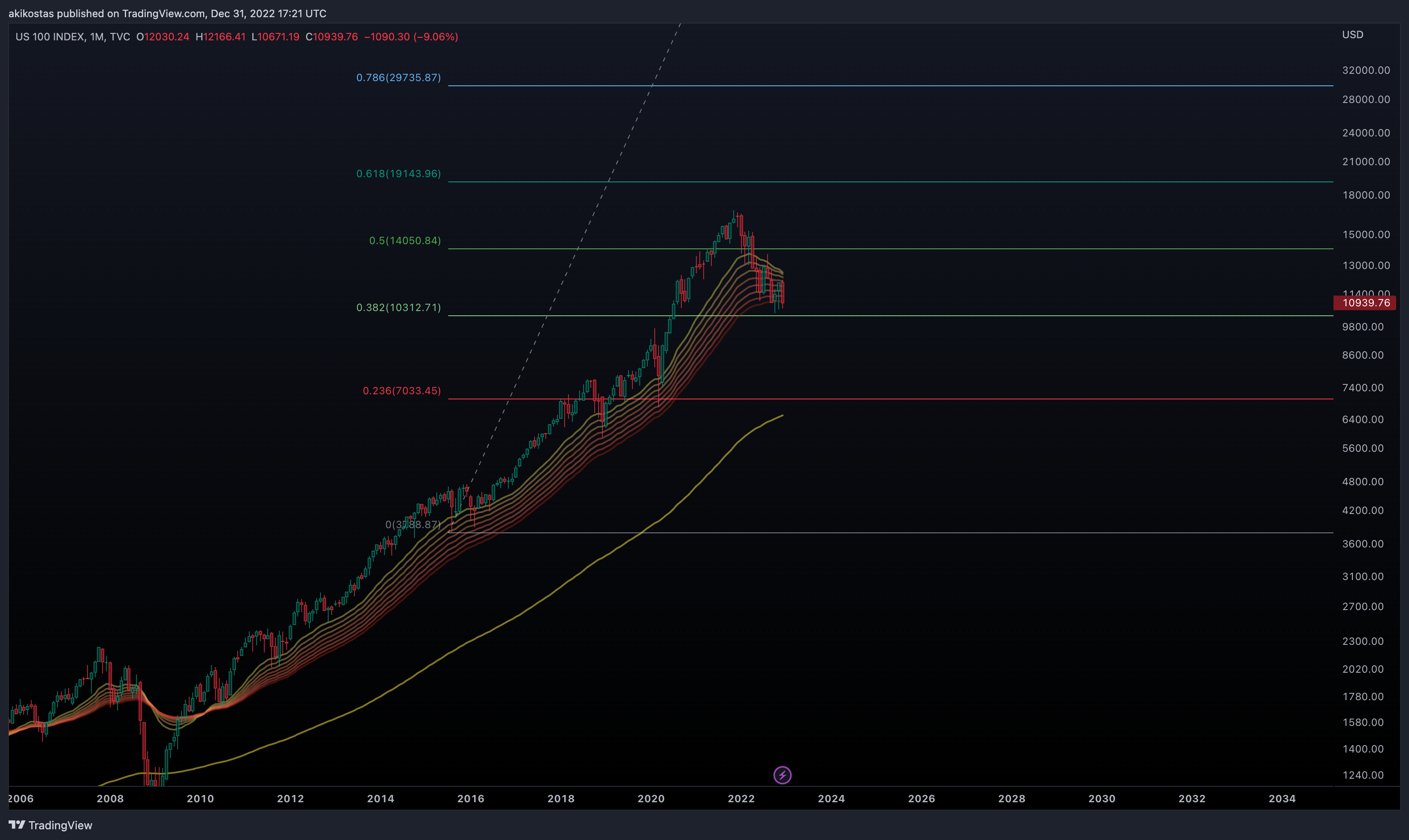Click the 2024 time axis label

(x=831, y=799)
